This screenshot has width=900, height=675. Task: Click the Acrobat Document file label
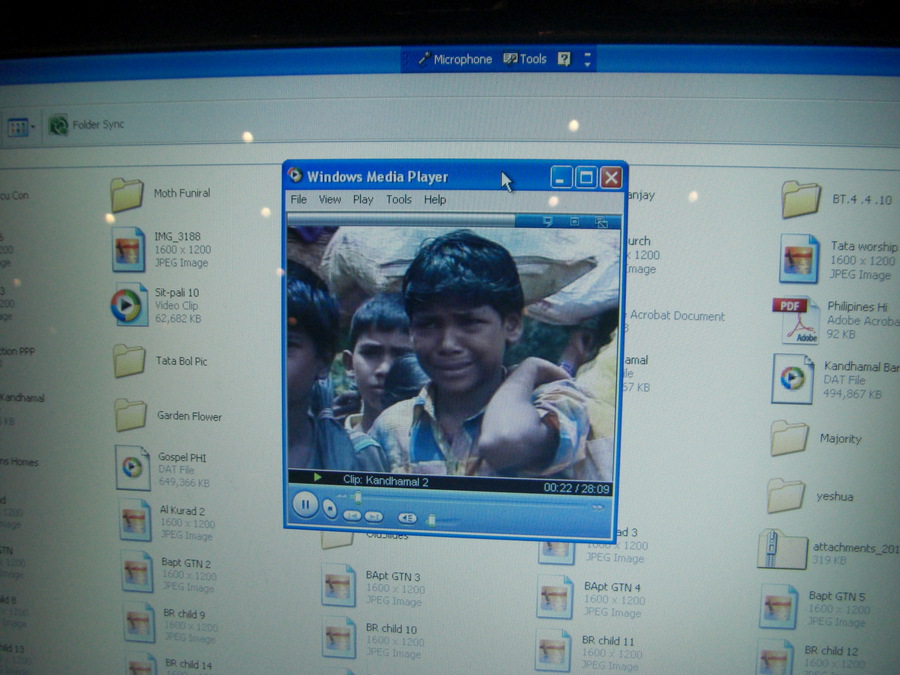pyautogui.click(x=677, y=316)
